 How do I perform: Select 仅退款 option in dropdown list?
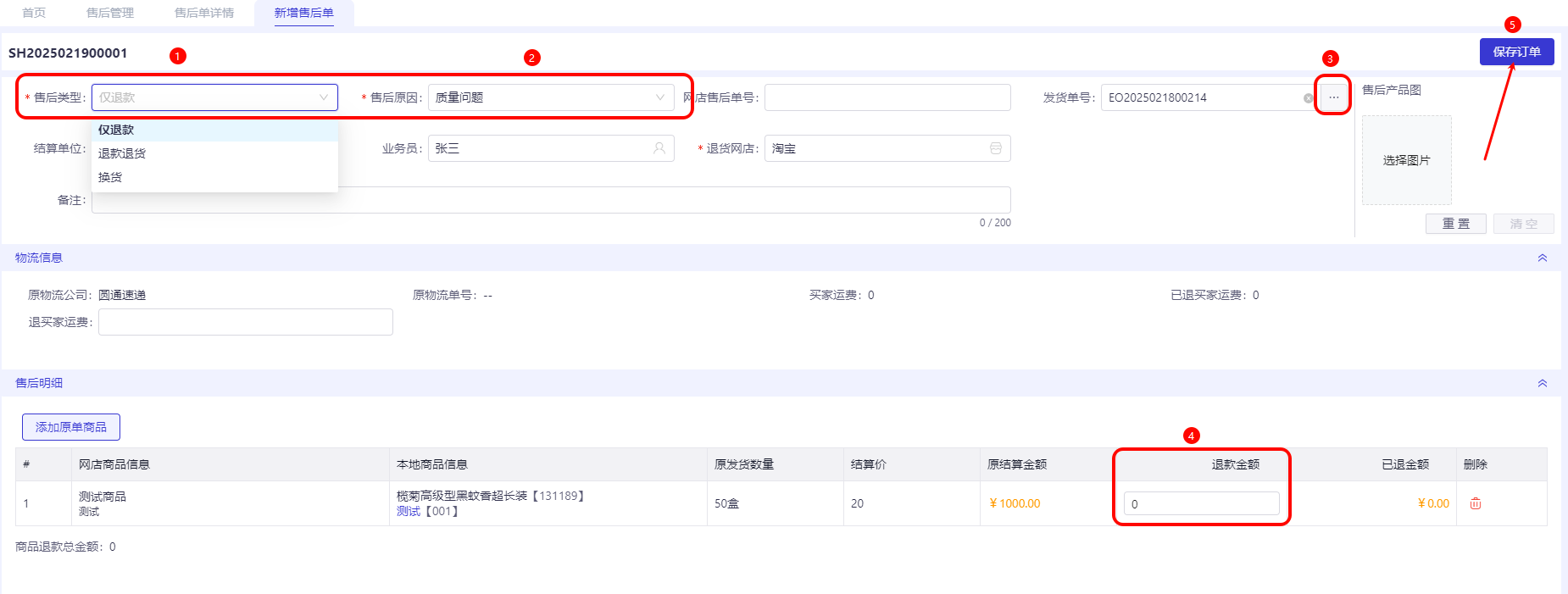coord(214,130)
